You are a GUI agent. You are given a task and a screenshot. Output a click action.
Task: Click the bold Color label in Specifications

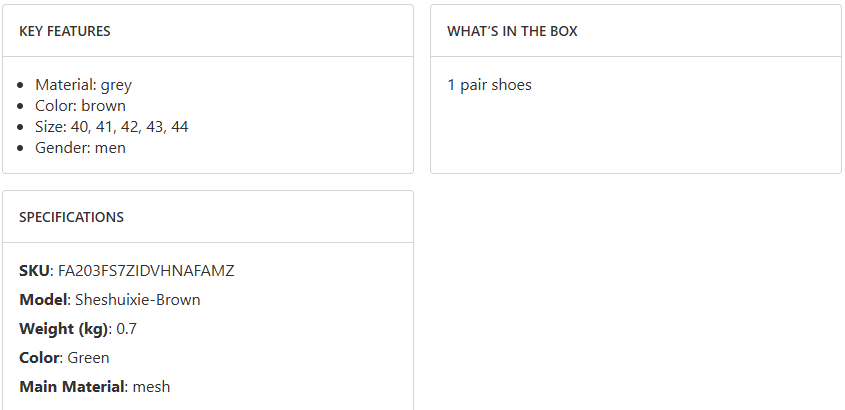click(40, 358)
